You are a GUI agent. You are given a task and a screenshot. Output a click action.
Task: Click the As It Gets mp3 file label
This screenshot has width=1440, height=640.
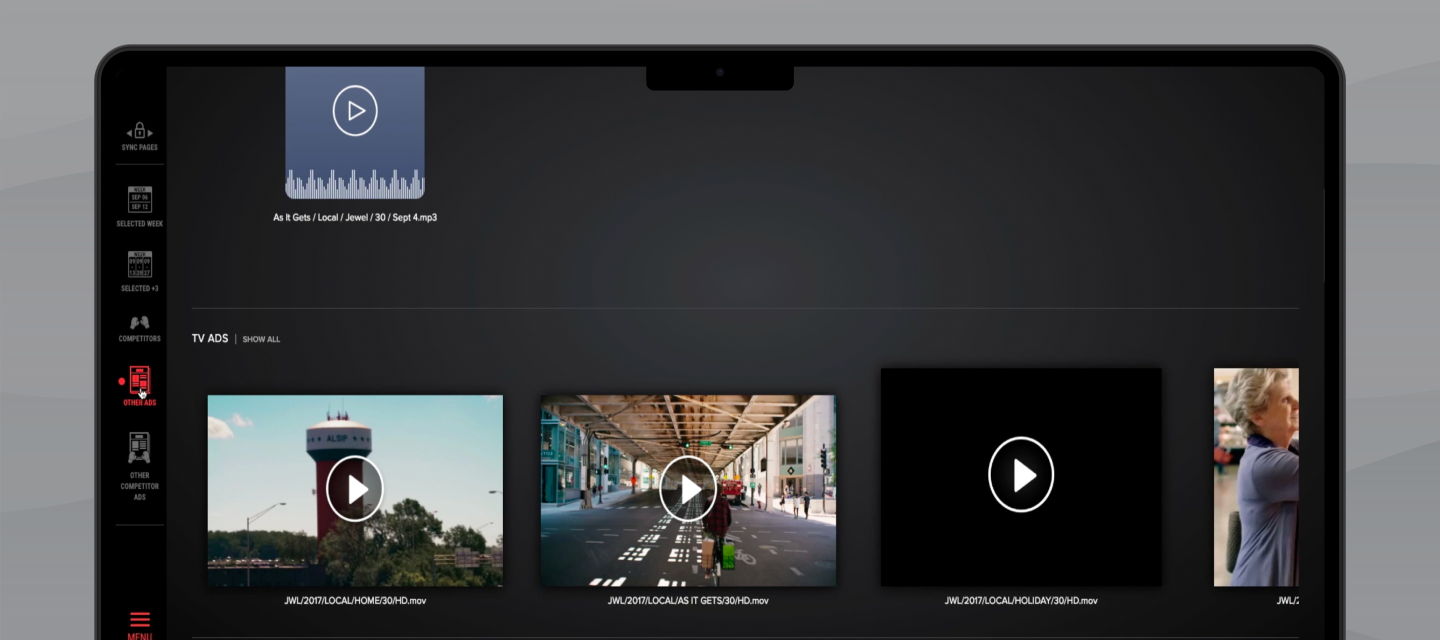[355, 218]
